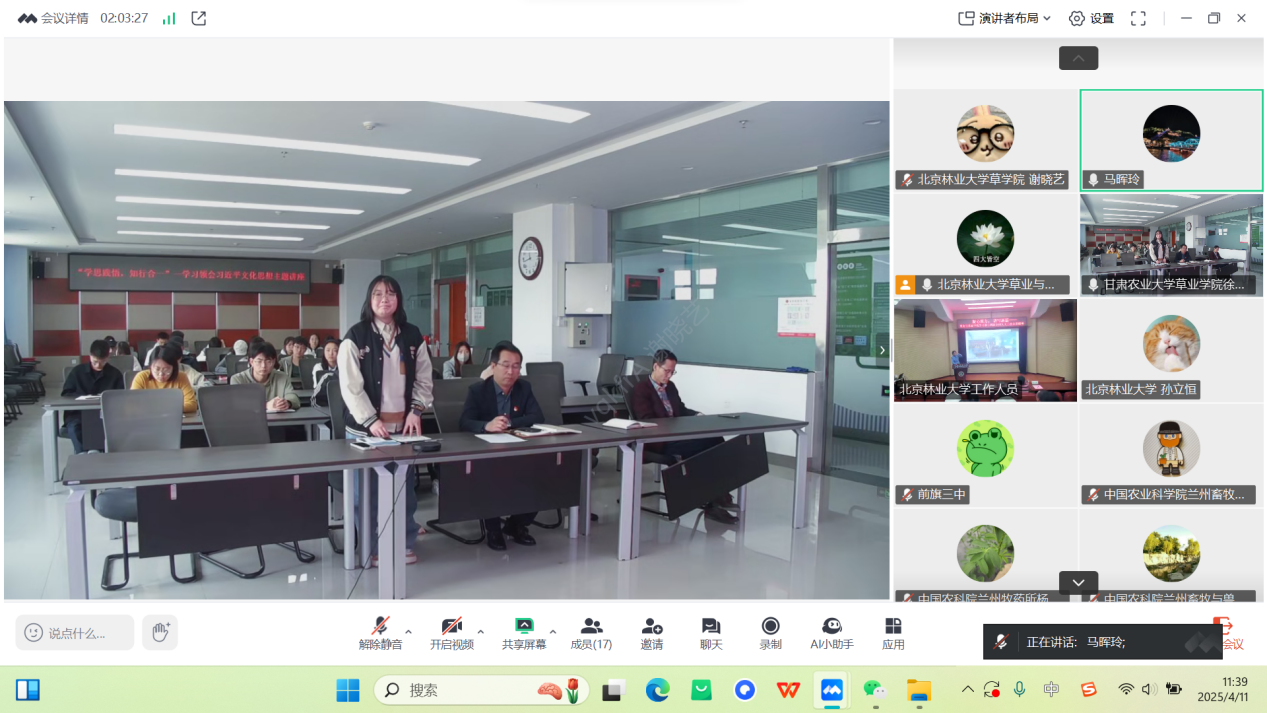Show next participants with the down chevron
The image size is (1267, 713).
coord(1078,582)
